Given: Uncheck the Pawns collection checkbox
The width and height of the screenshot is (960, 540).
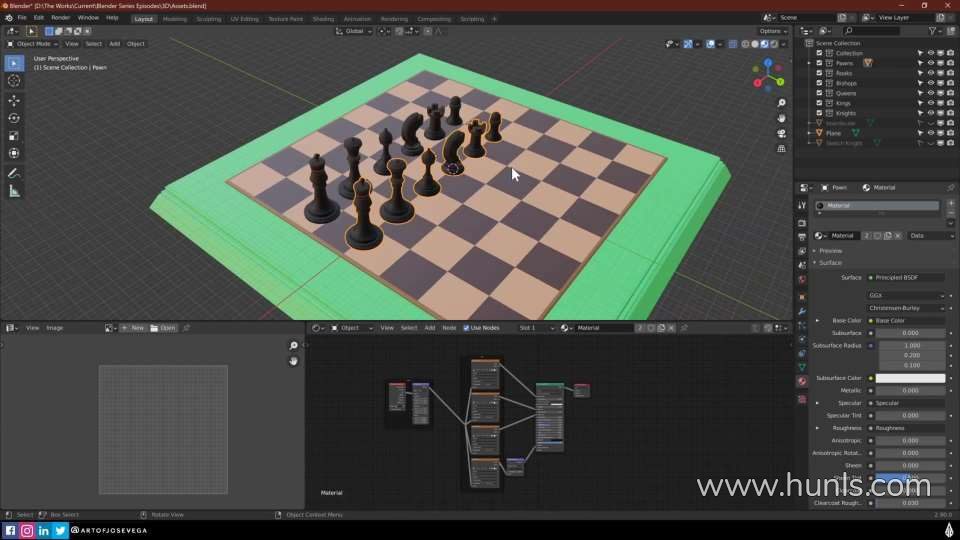Looking at the screenshot, I should pos(819,63).
